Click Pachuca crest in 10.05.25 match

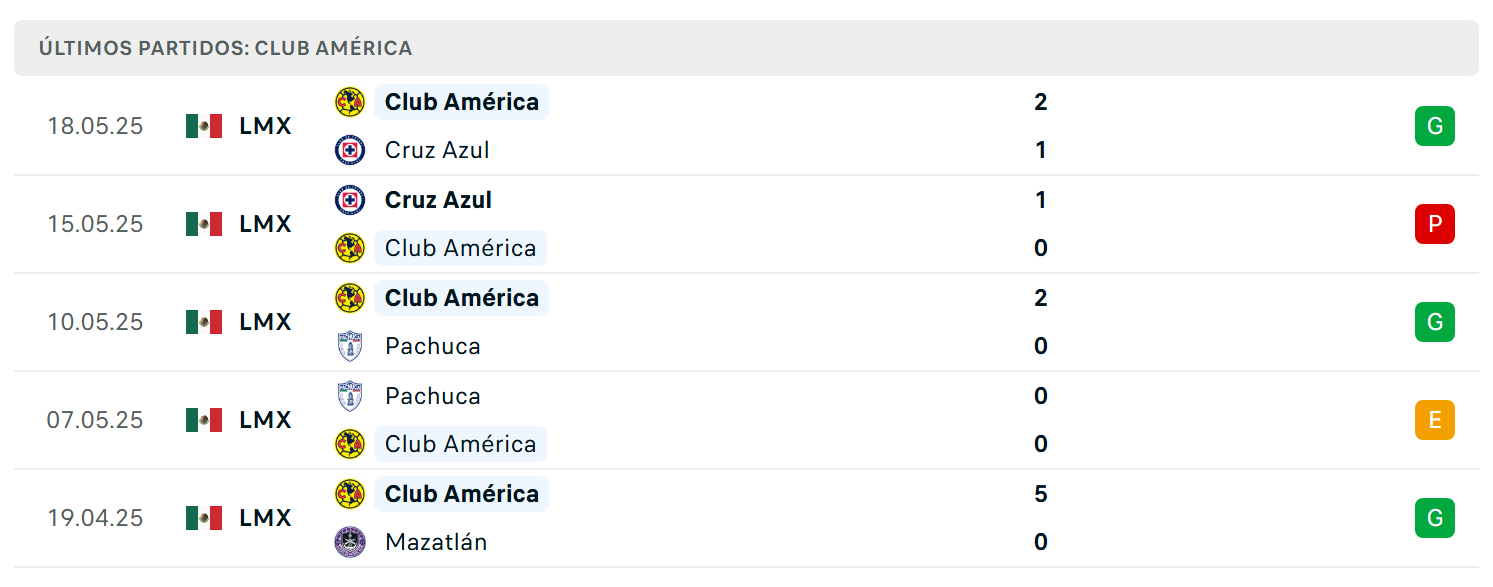(x=350, y=346)
